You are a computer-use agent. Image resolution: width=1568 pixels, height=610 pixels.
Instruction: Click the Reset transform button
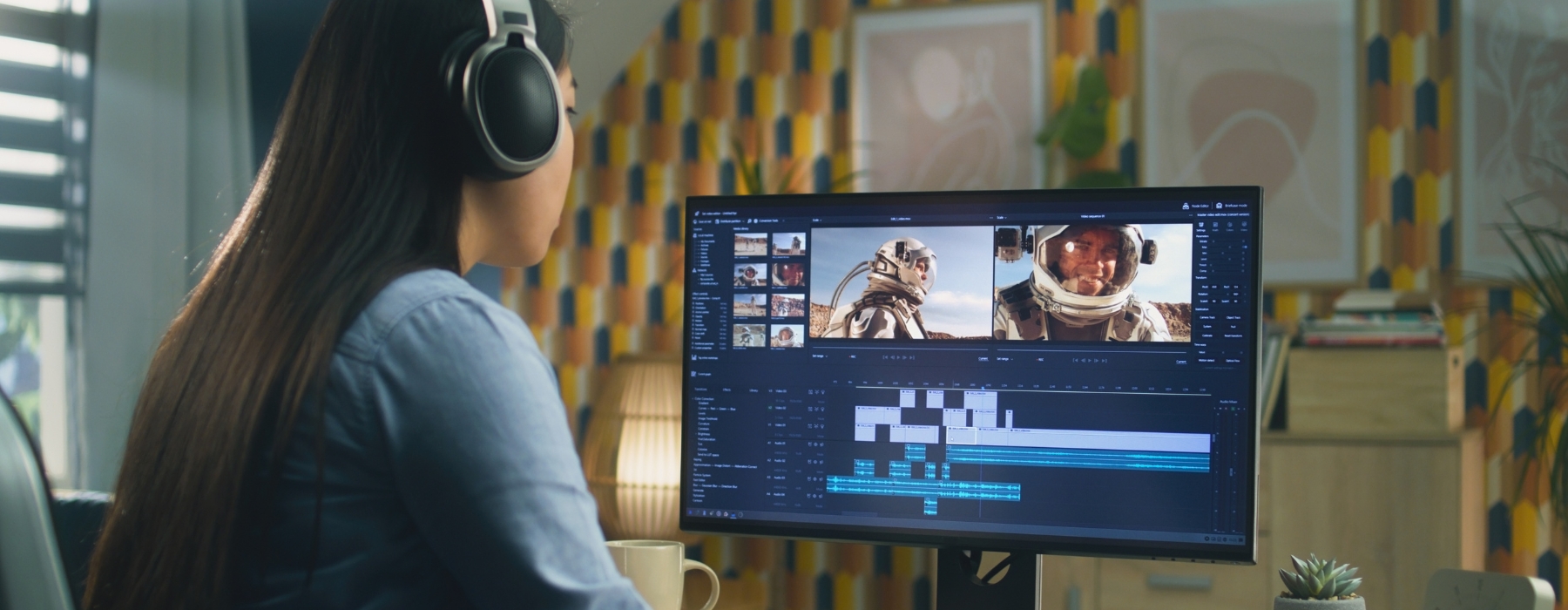point(1233,335)
